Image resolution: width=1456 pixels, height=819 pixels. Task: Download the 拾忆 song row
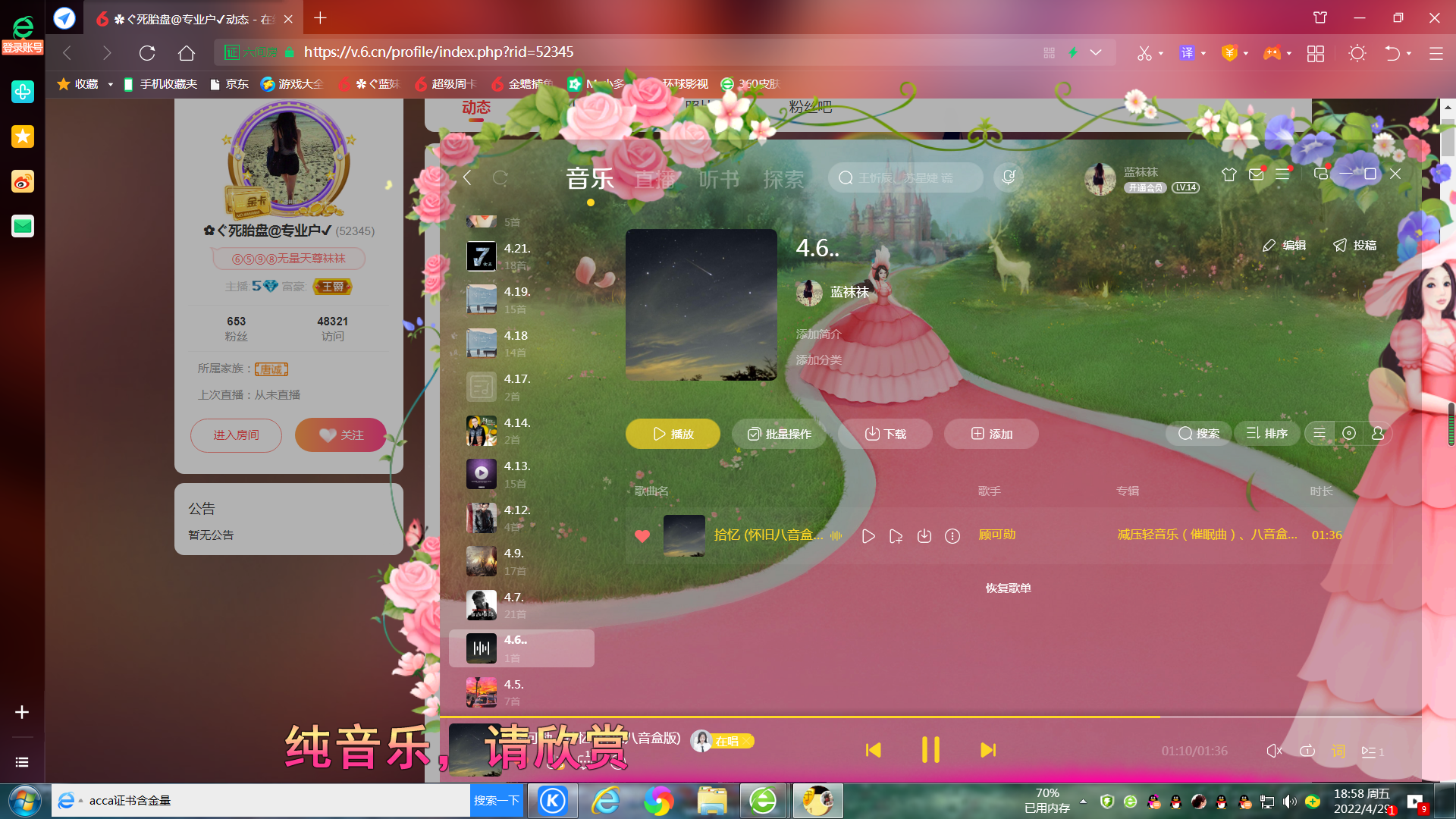924,536
